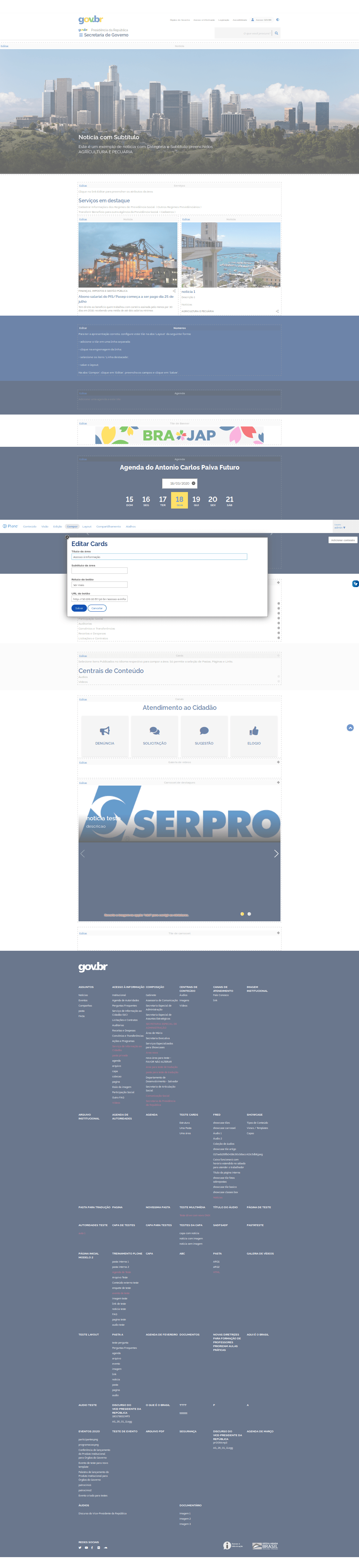Screen dimensions: 359x1568
Task: Select the yellow carousel indicator dot
Action: (x=242, y=914)
